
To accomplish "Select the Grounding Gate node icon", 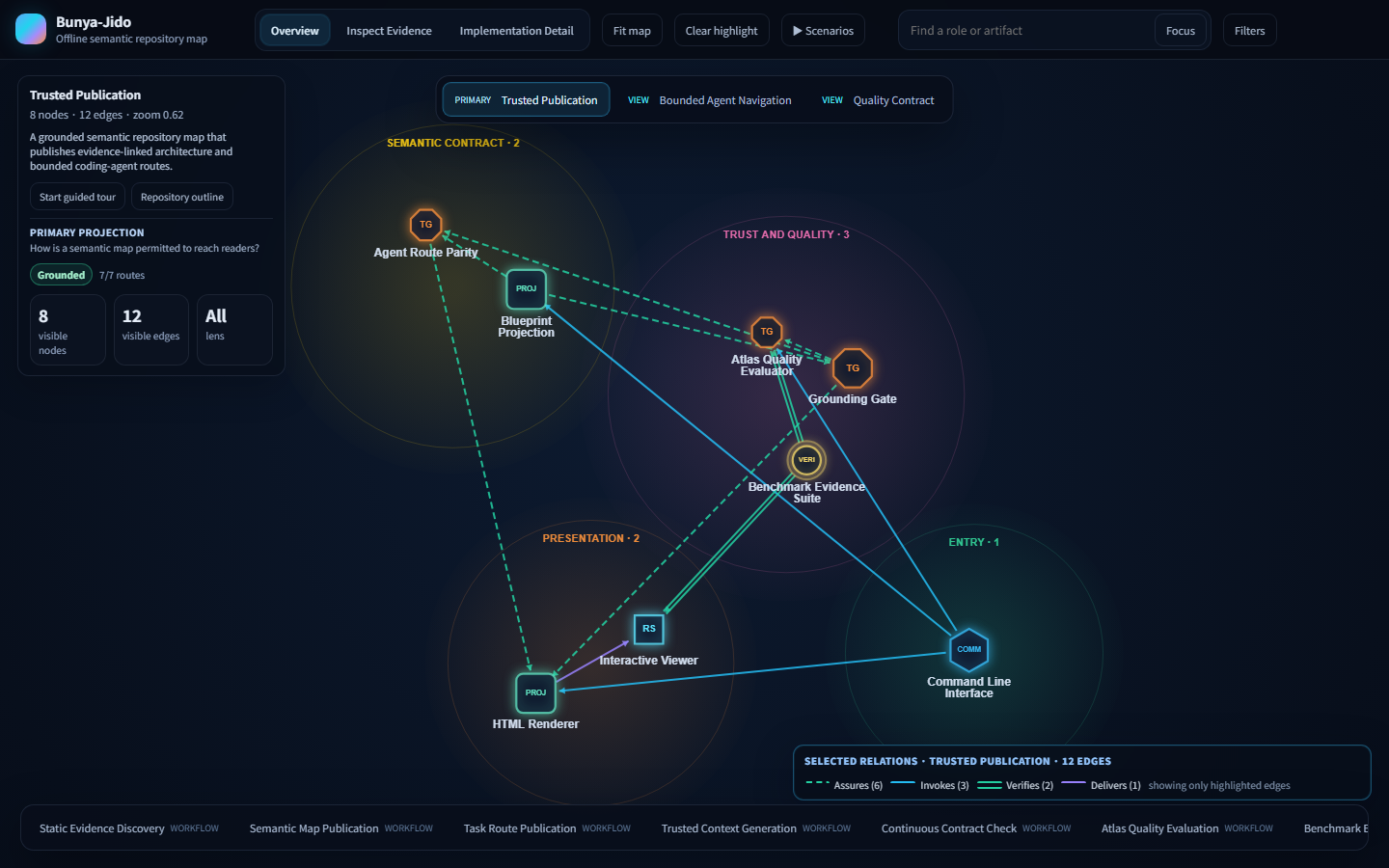I will click(853, 368).
